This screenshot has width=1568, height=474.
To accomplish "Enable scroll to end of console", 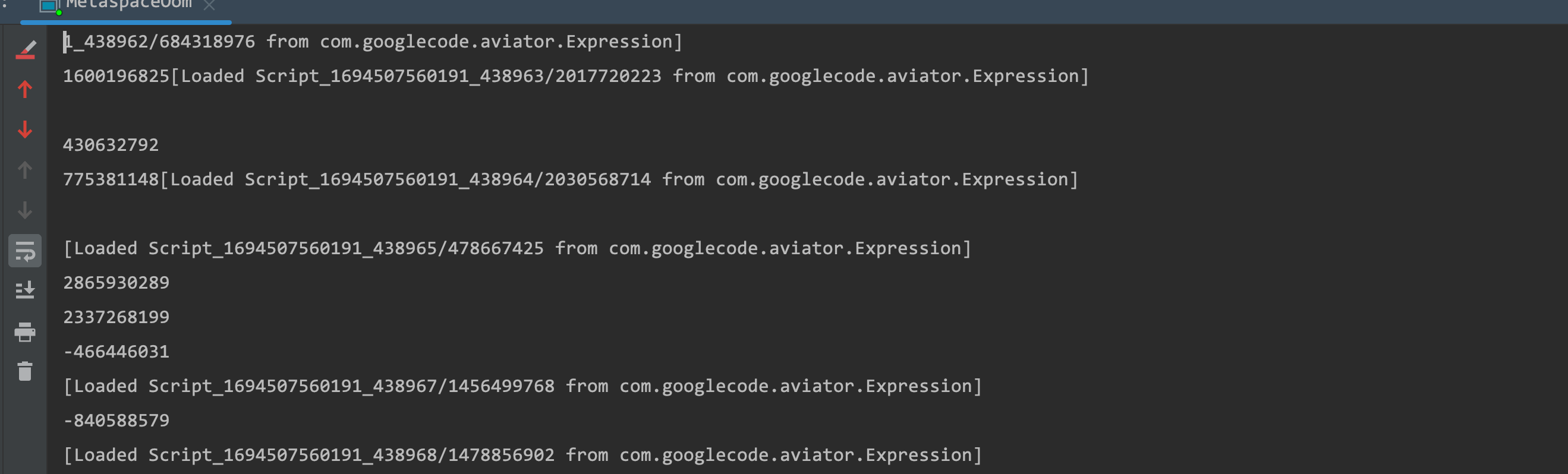I will pyautogui.click(x=25, y=290).
